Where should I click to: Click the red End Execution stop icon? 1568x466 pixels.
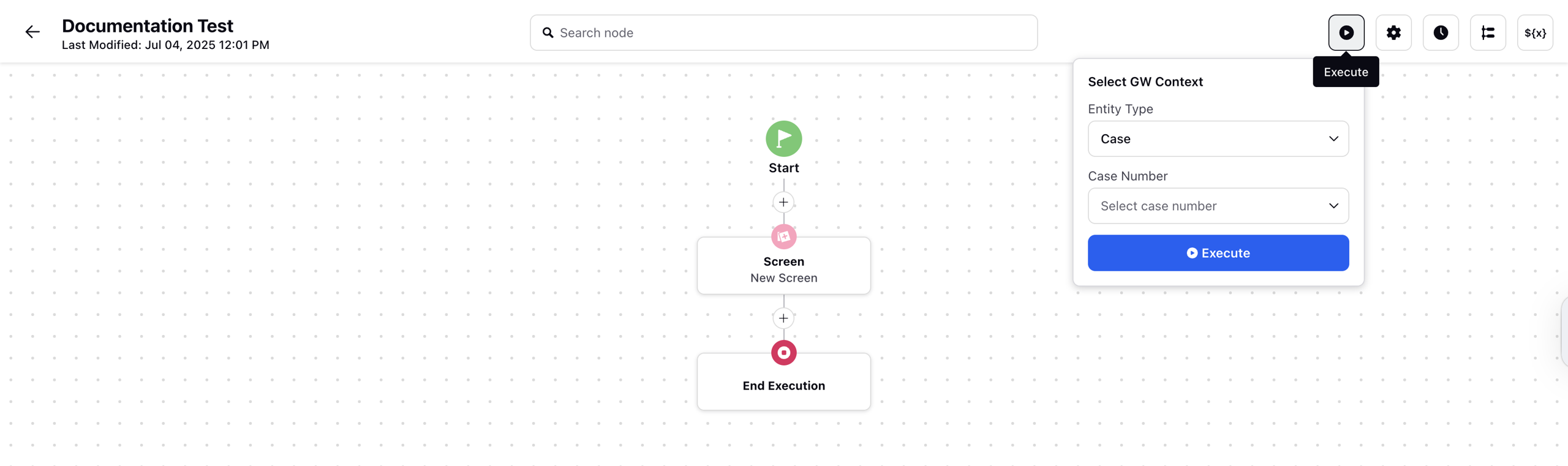783,353
